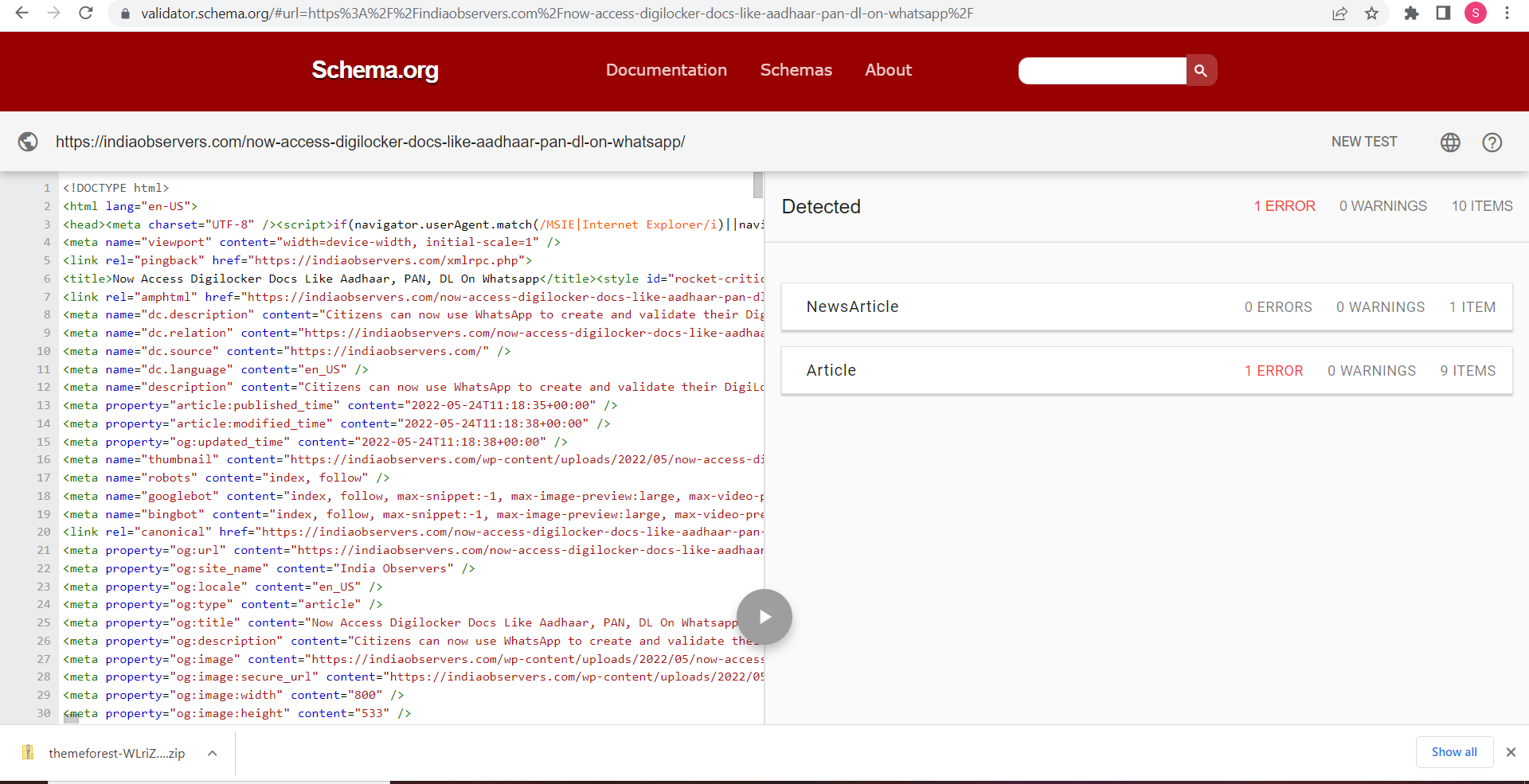Viewport: 1529px width, 784px height.
Task: Click code line 2 html lang en-US
Action: point(130,206)
